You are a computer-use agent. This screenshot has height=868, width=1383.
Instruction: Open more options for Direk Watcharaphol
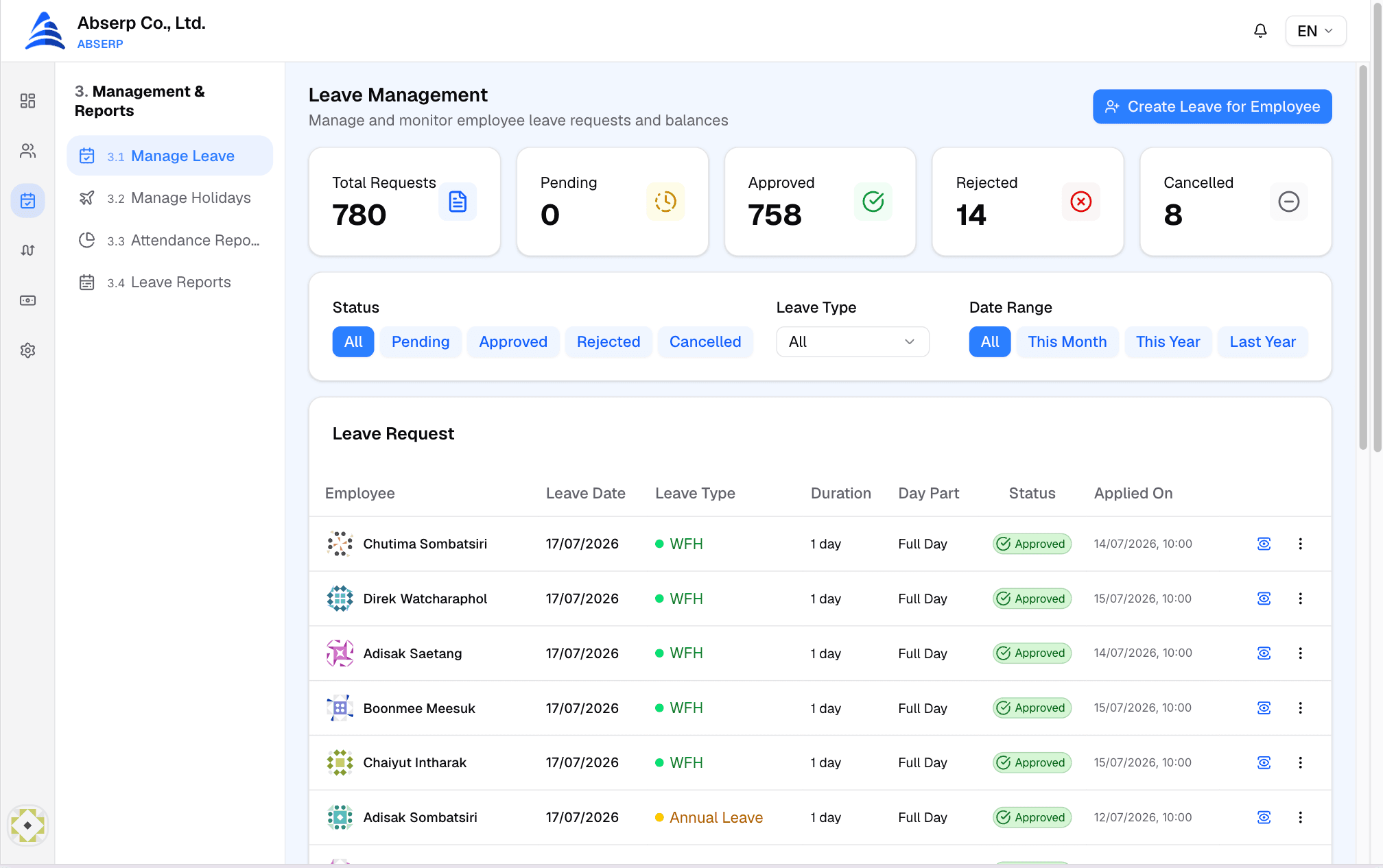1300,599
